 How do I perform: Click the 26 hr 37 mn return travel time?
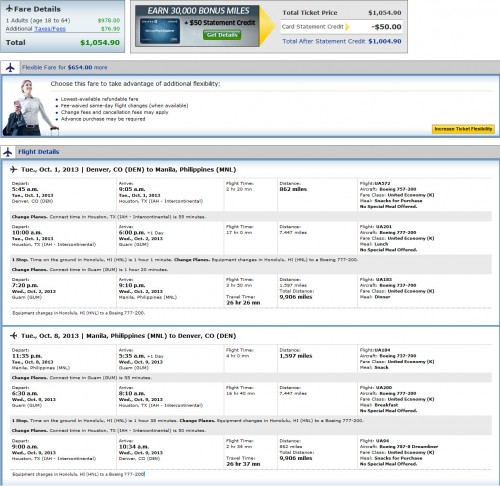tap(243, 464)
